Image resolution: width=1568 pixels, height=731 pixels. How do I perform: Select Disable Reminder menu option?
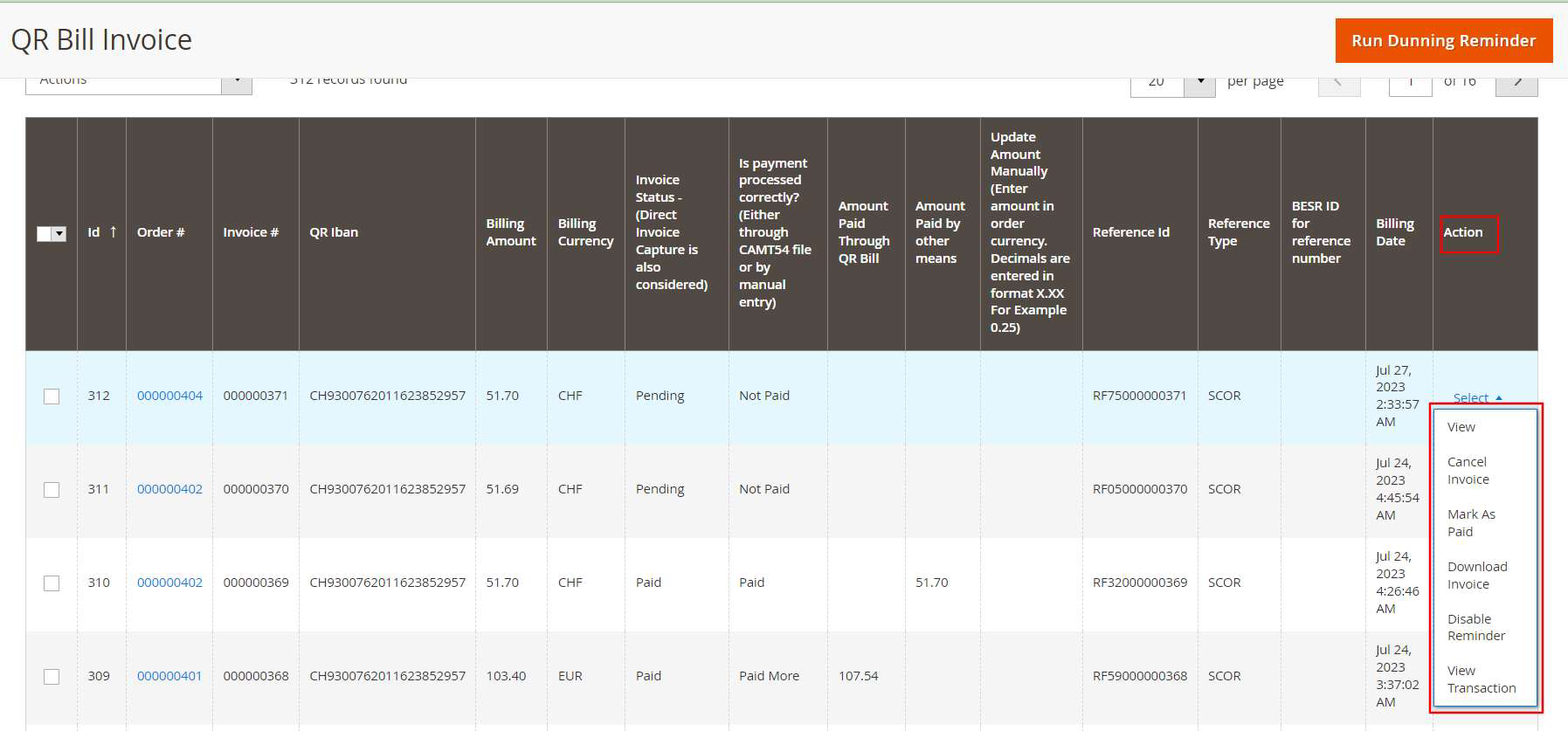pos(1475,627)
